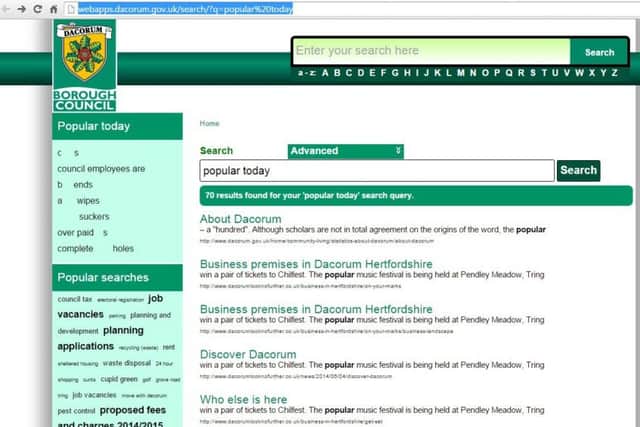640x427 pixels.
Task: Open Dacorum Borough Council crest logo
Action: (84, 65)
